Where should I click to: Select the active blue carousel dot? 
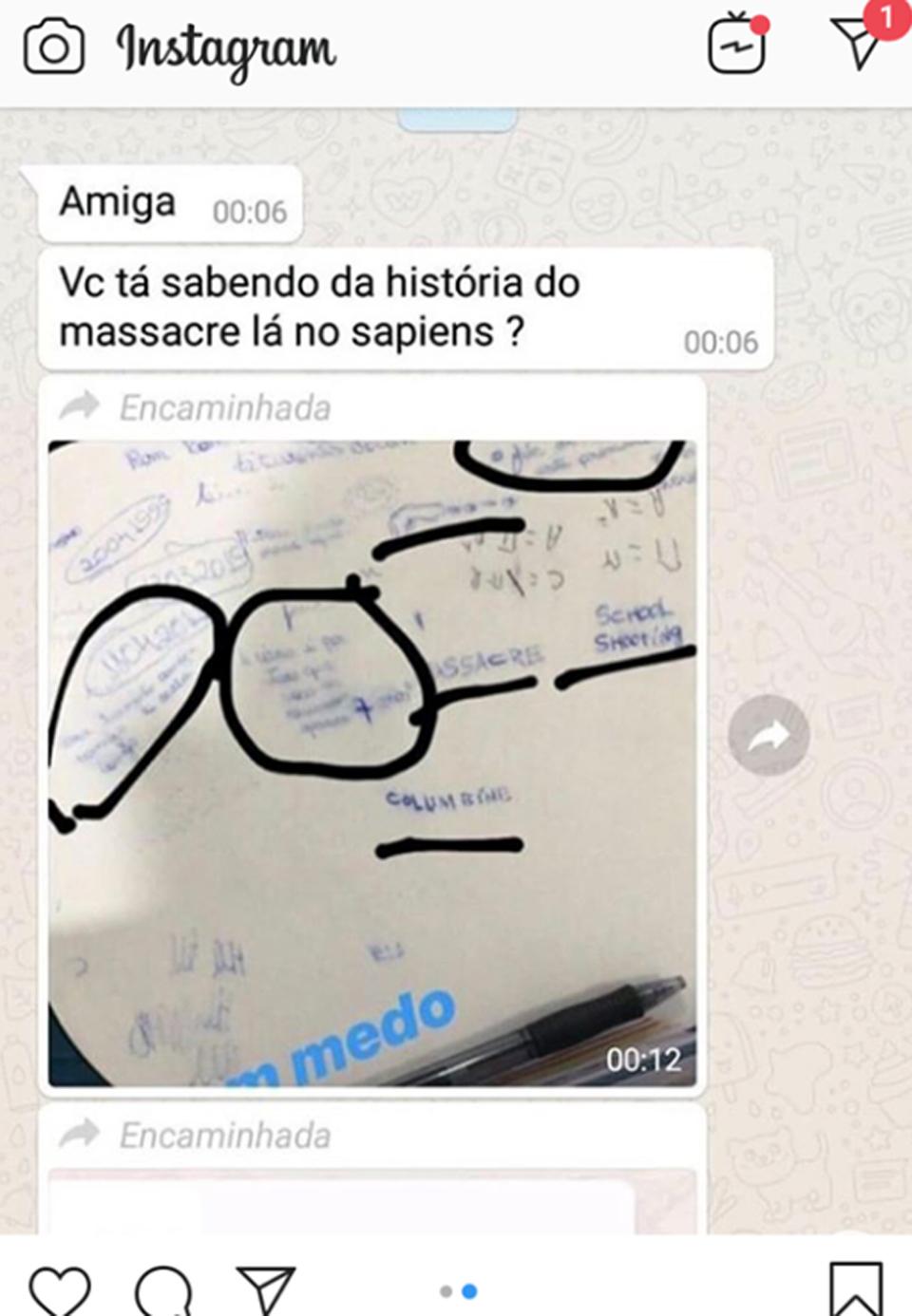click(x=468, y=1291)
